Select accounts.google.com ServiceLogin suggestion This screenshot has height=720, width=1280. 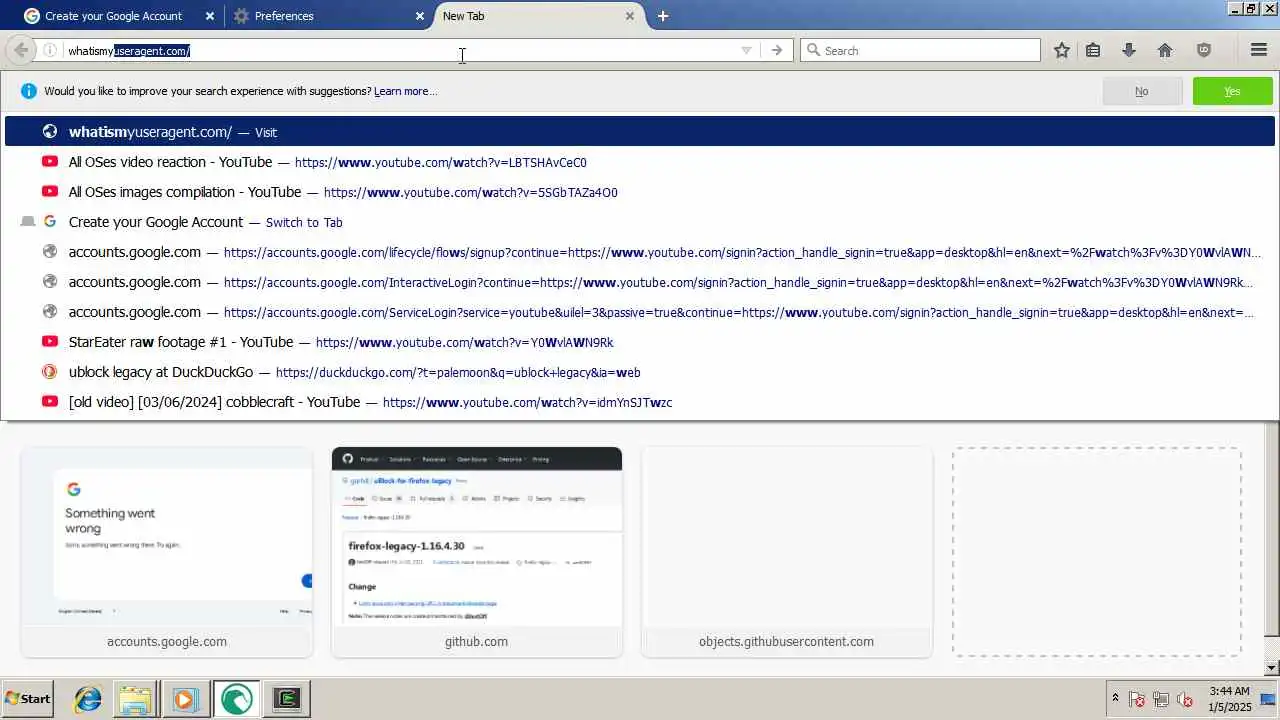point(640,312)
